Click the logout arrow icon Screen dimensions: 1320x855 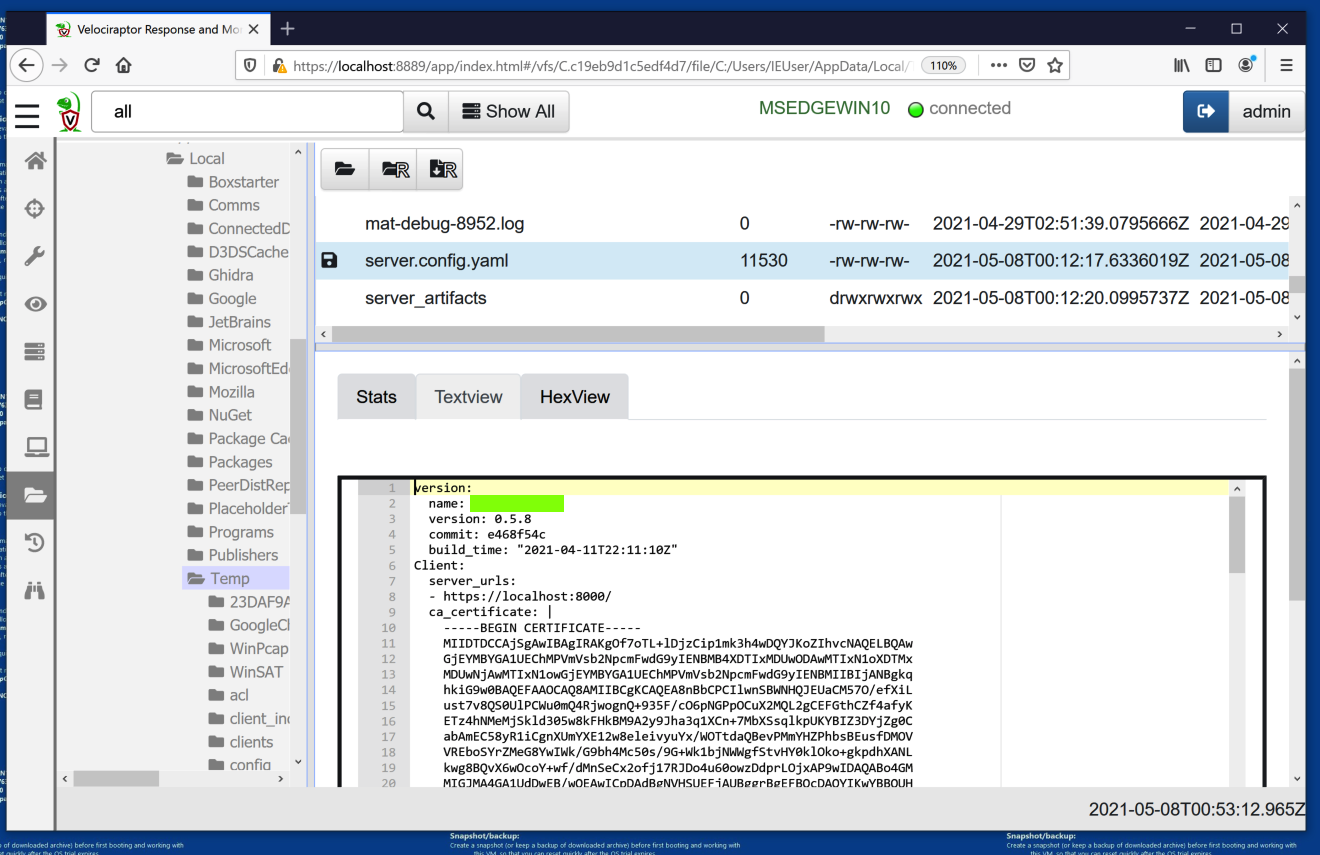[1206, 112]
